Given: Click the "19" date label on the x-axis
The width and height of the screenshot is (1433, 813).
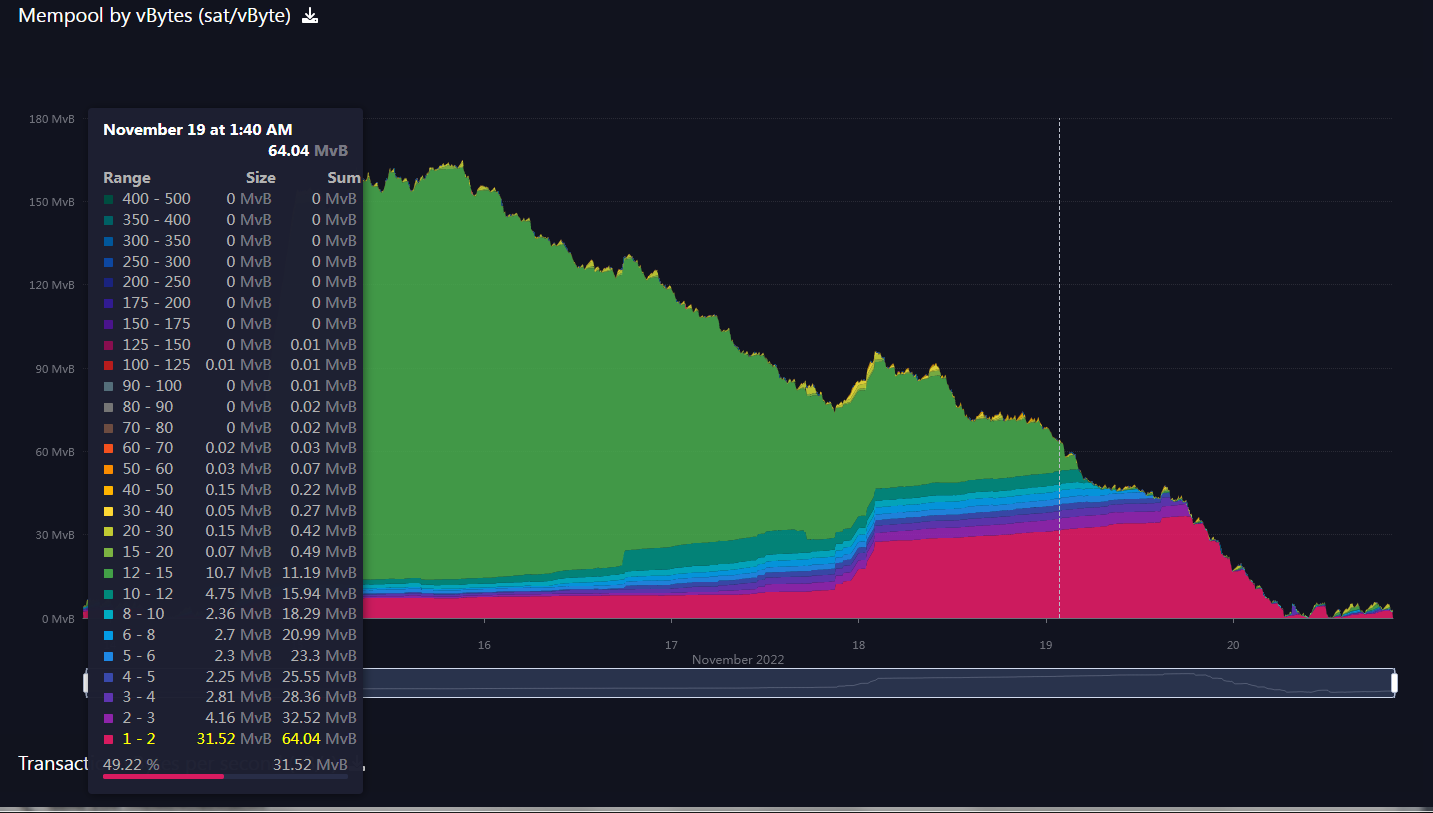Looking at the screenshot, I should 1045,645.
